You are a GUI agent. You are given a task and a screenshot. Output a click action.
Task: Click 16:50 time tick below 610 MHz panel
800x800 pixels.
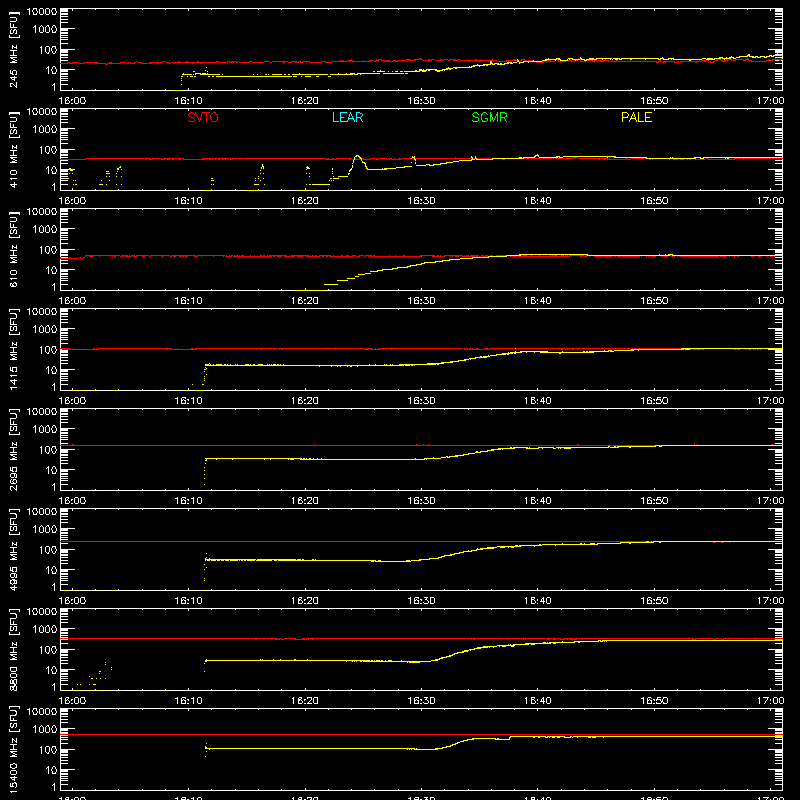coord(654,301)
